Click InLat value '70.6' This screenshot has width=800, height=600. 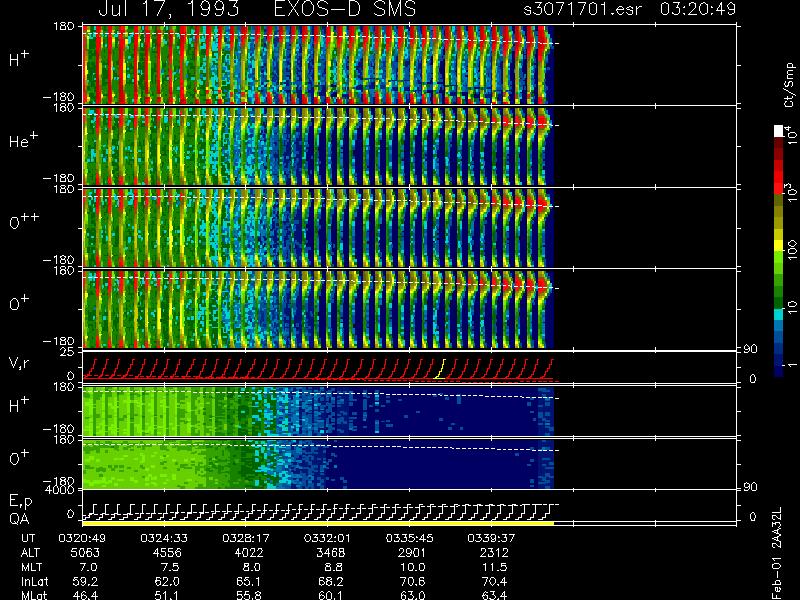[412, 581]
